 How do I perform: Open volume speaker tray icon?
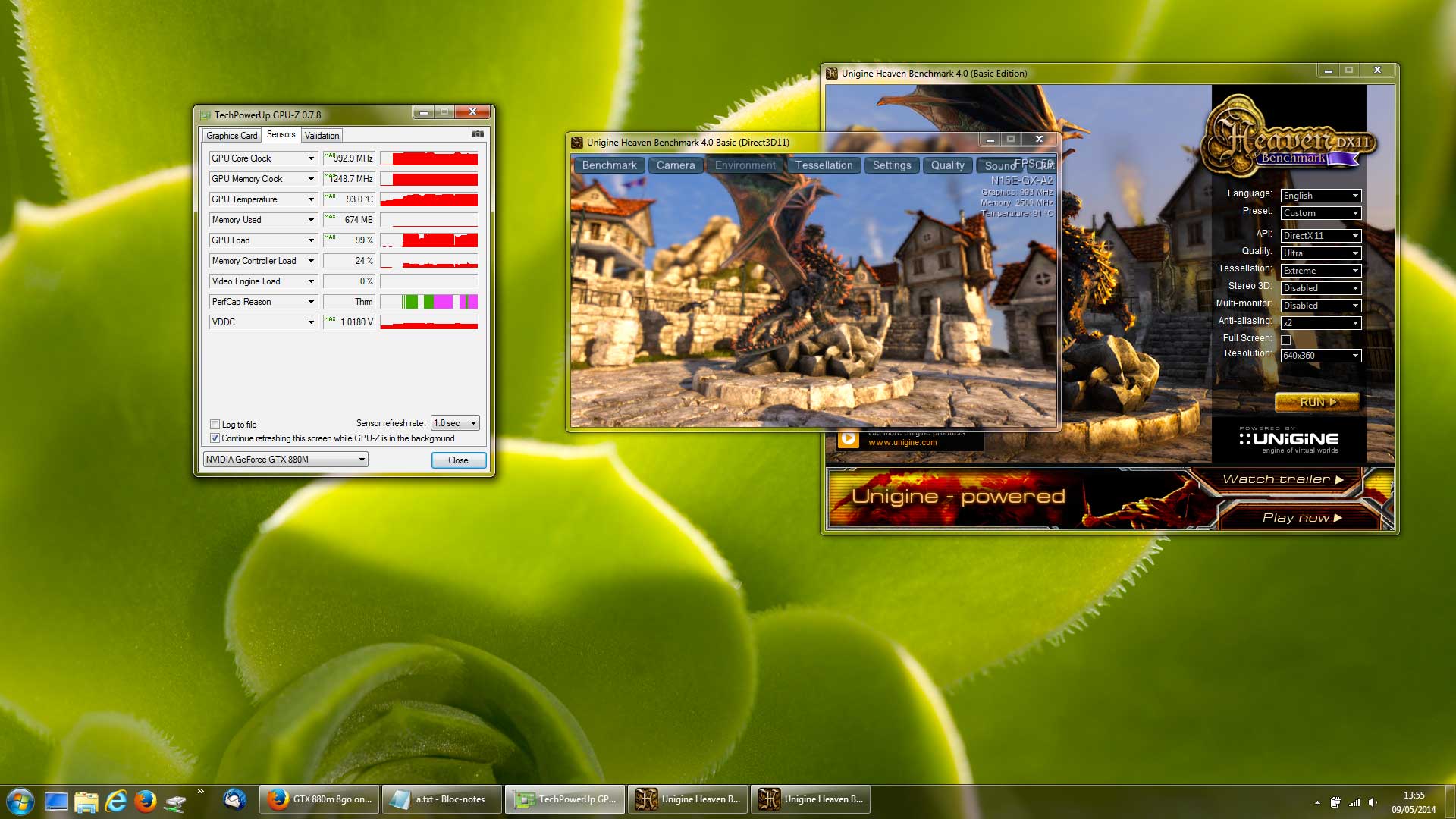click(1373, 802)
